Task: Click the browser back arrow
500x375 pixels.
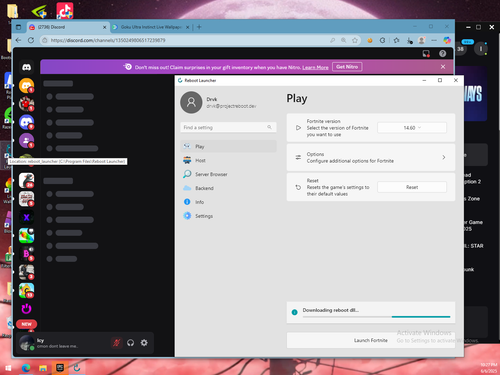Action: (x=18, y=40)
